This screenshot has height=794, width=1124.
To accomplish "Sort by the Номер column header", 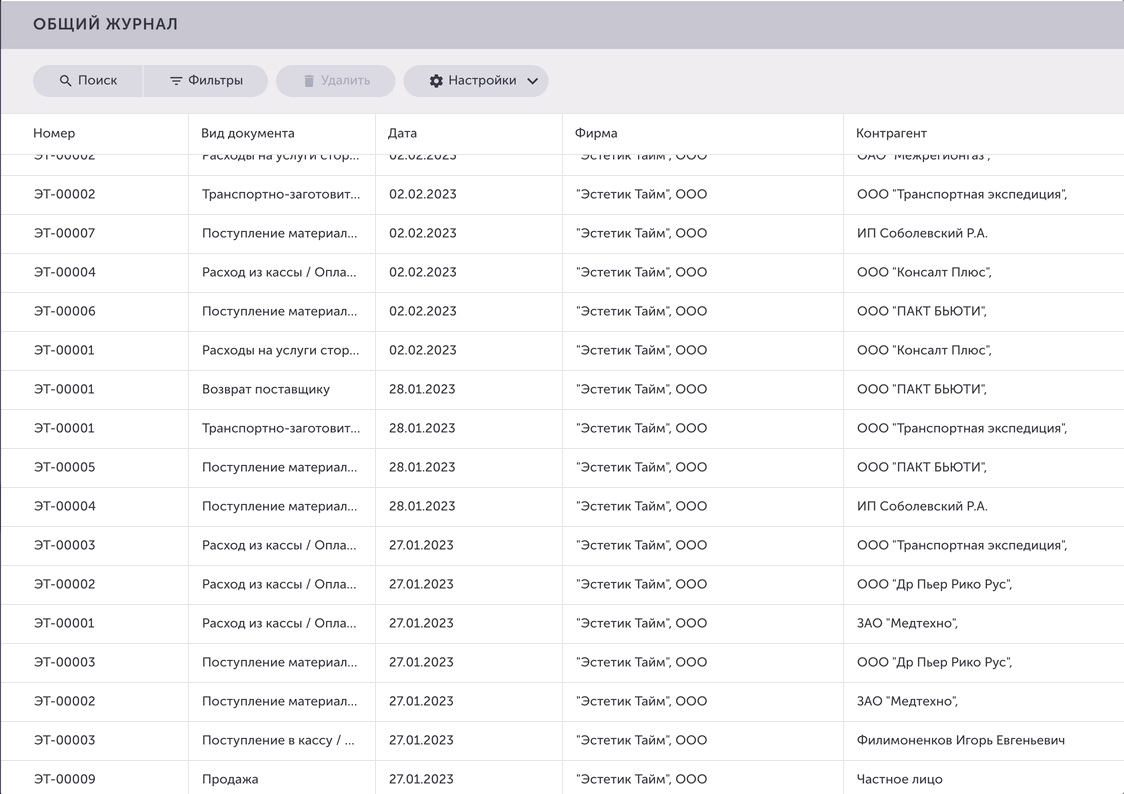I will (54, 133).
